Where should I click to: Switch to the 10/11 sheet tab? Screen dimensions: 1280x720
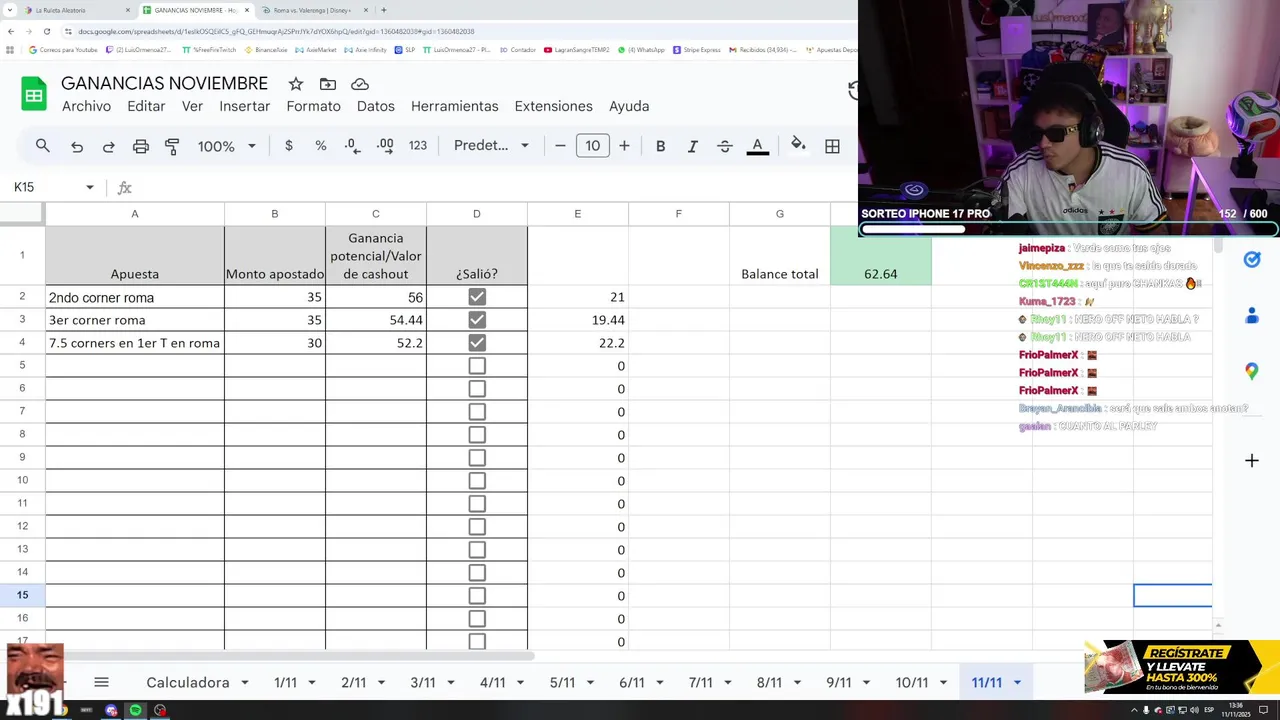click(912, 683)
